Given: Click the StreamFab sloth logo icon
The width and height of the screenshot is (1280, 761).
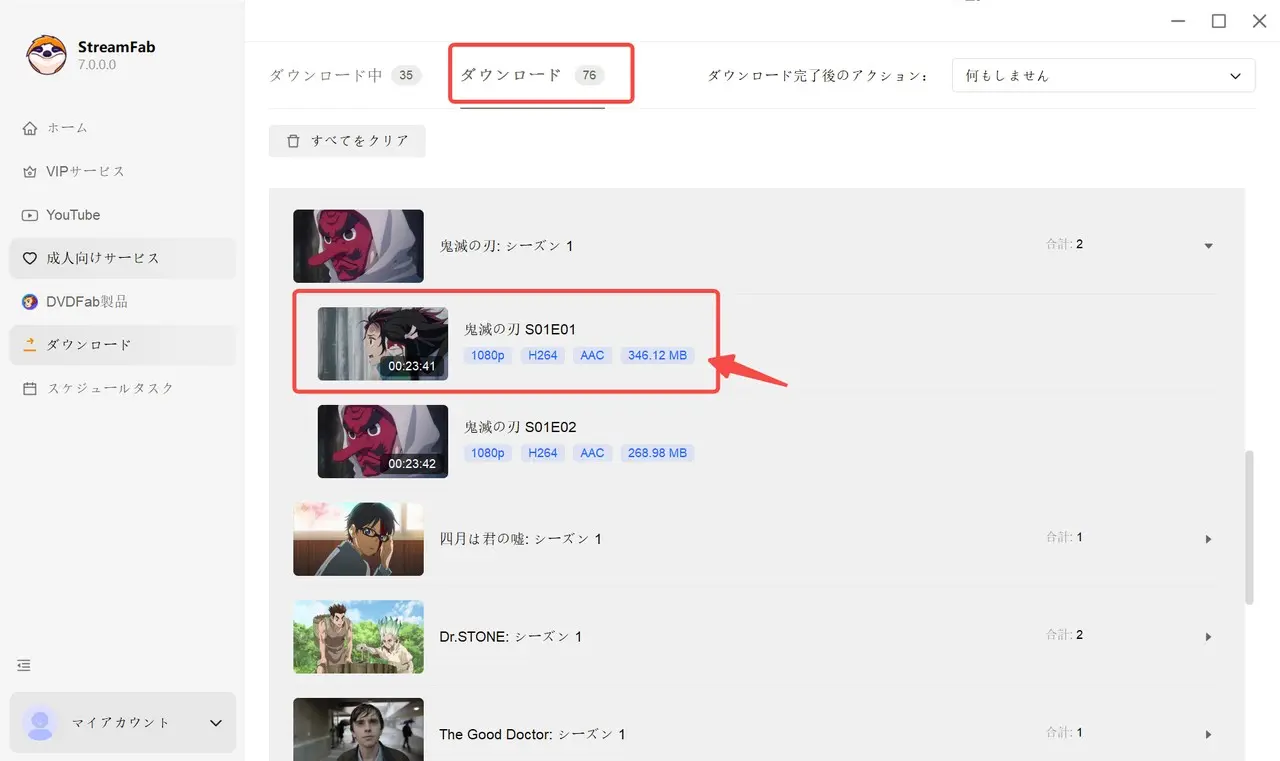Looking at the screenshot, I should [46, 55].
